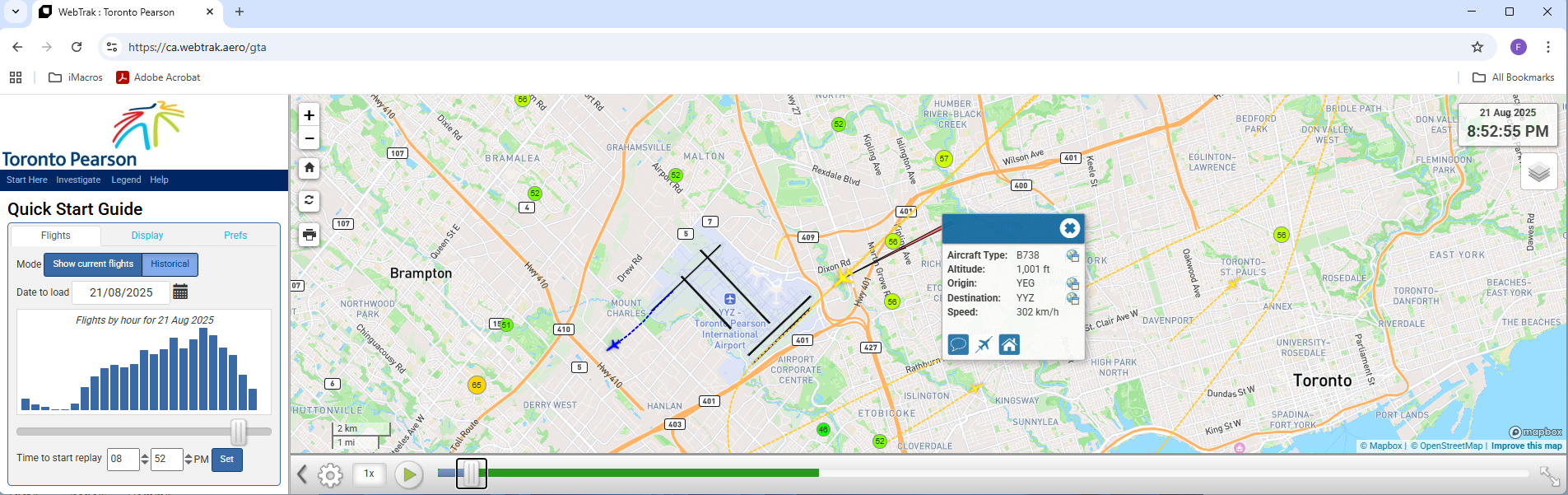
Task: Open complaint speech bubble in flight popup
Action: [x=958, y=344]
